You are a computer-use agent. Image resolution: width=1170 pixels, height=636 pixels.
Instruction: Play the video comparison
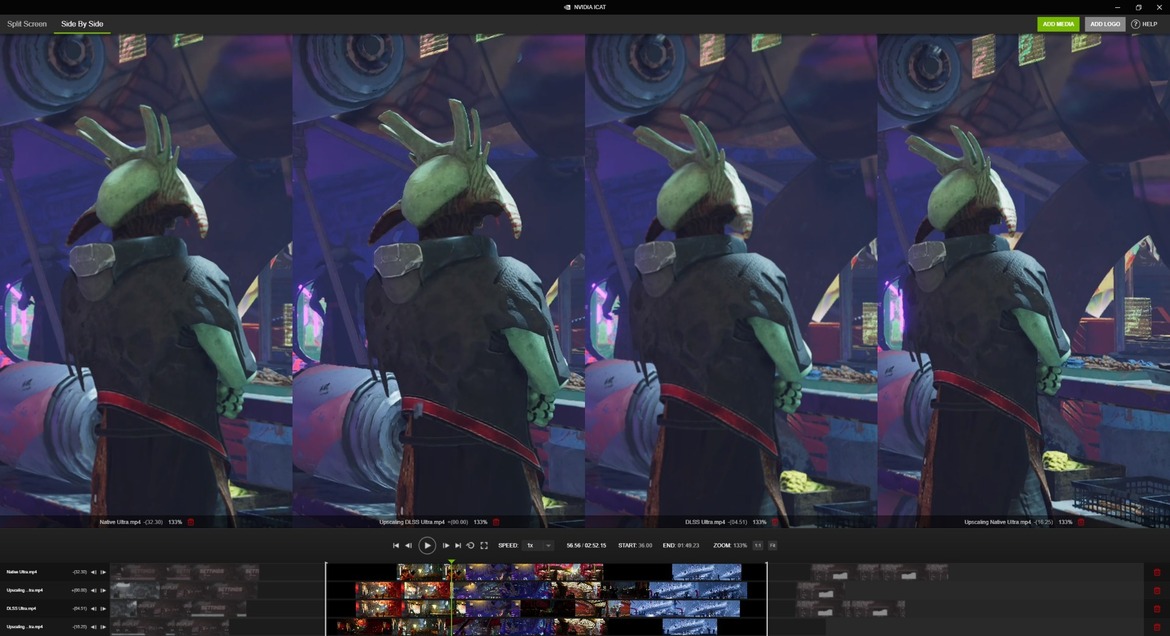pyautogui.click(x=427, y=546)
